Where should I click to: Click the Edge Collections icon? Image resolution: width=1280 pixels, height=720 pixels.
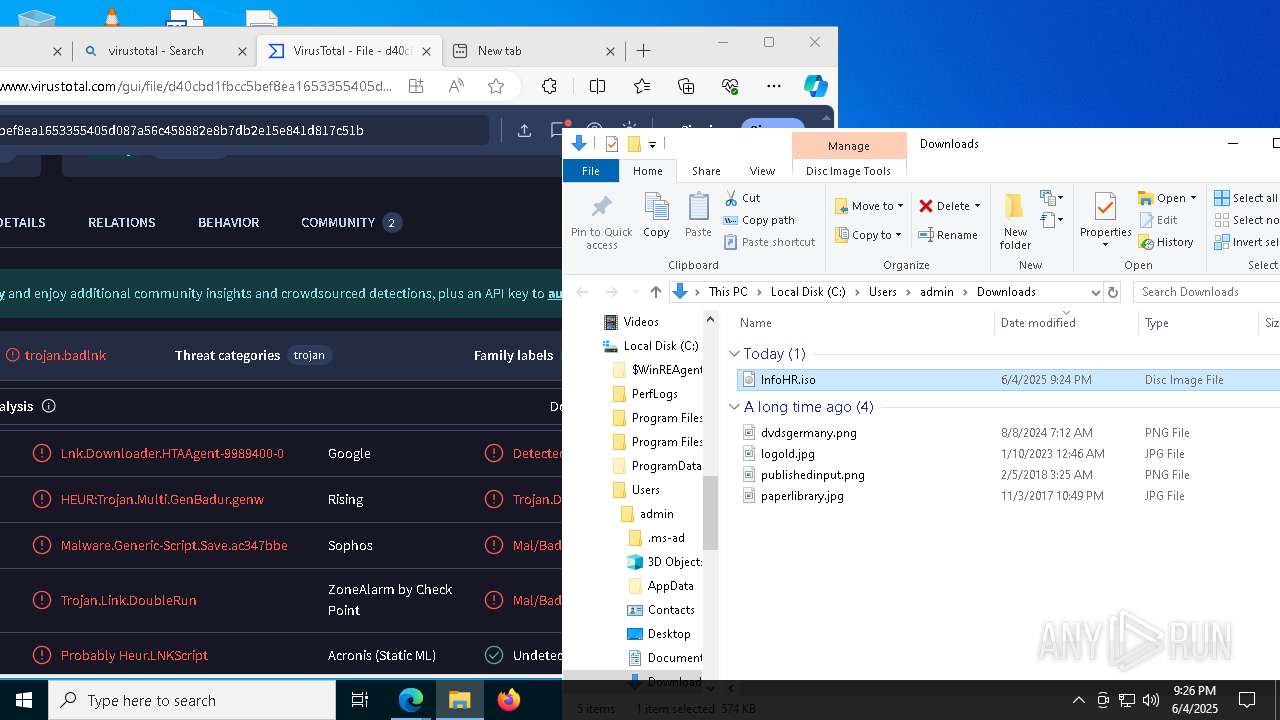(686, 86)
